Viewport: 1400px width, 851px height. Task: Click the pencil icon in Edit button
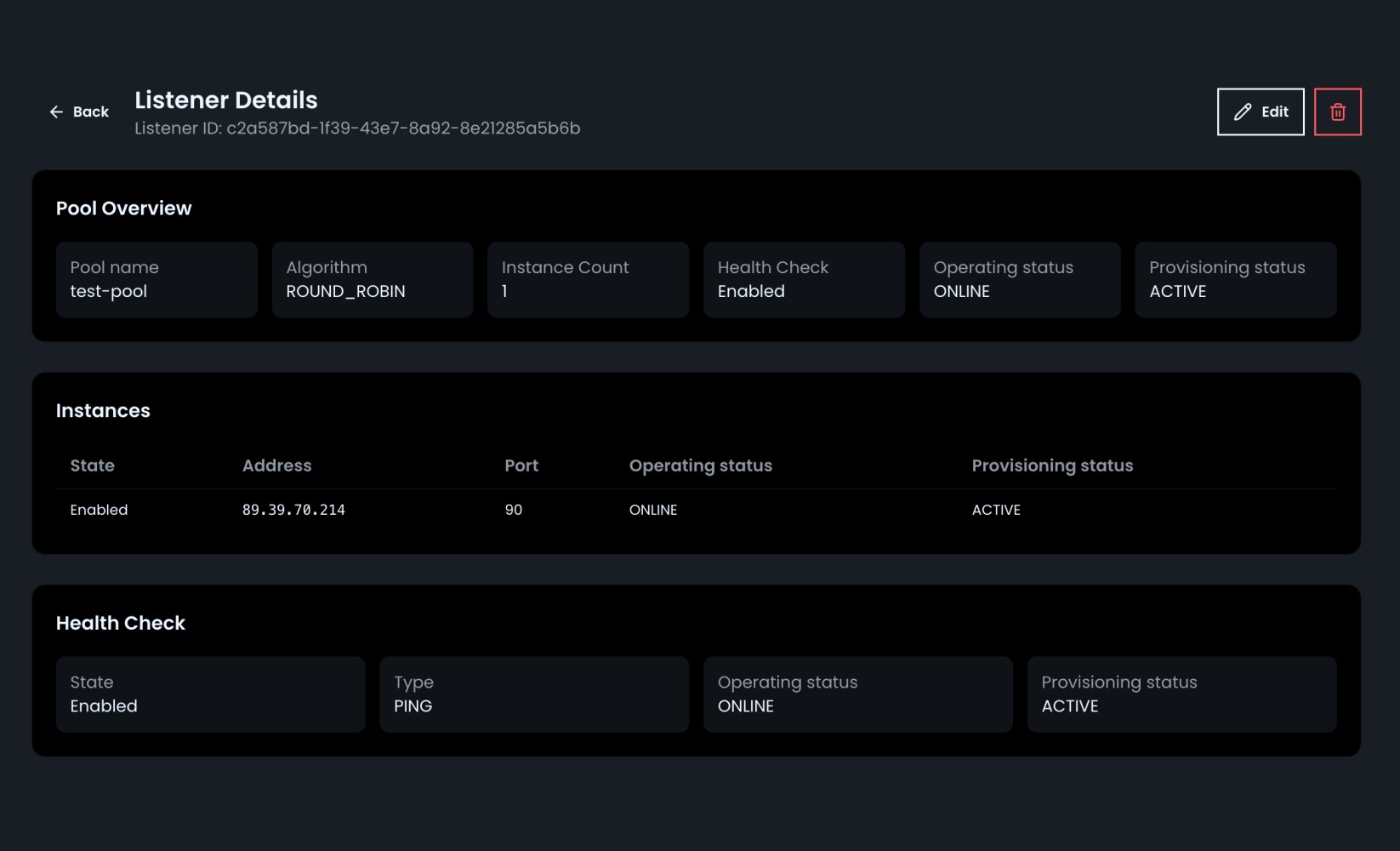1243,111
